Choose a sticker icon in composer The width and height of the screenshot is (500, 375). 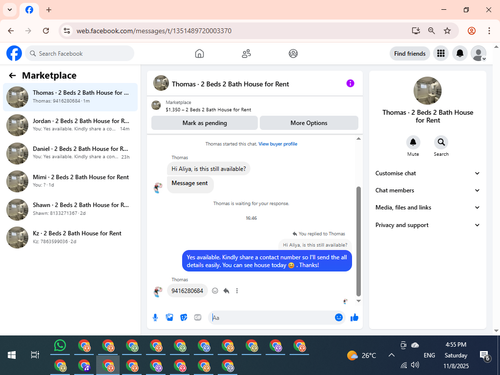point(184,317)
